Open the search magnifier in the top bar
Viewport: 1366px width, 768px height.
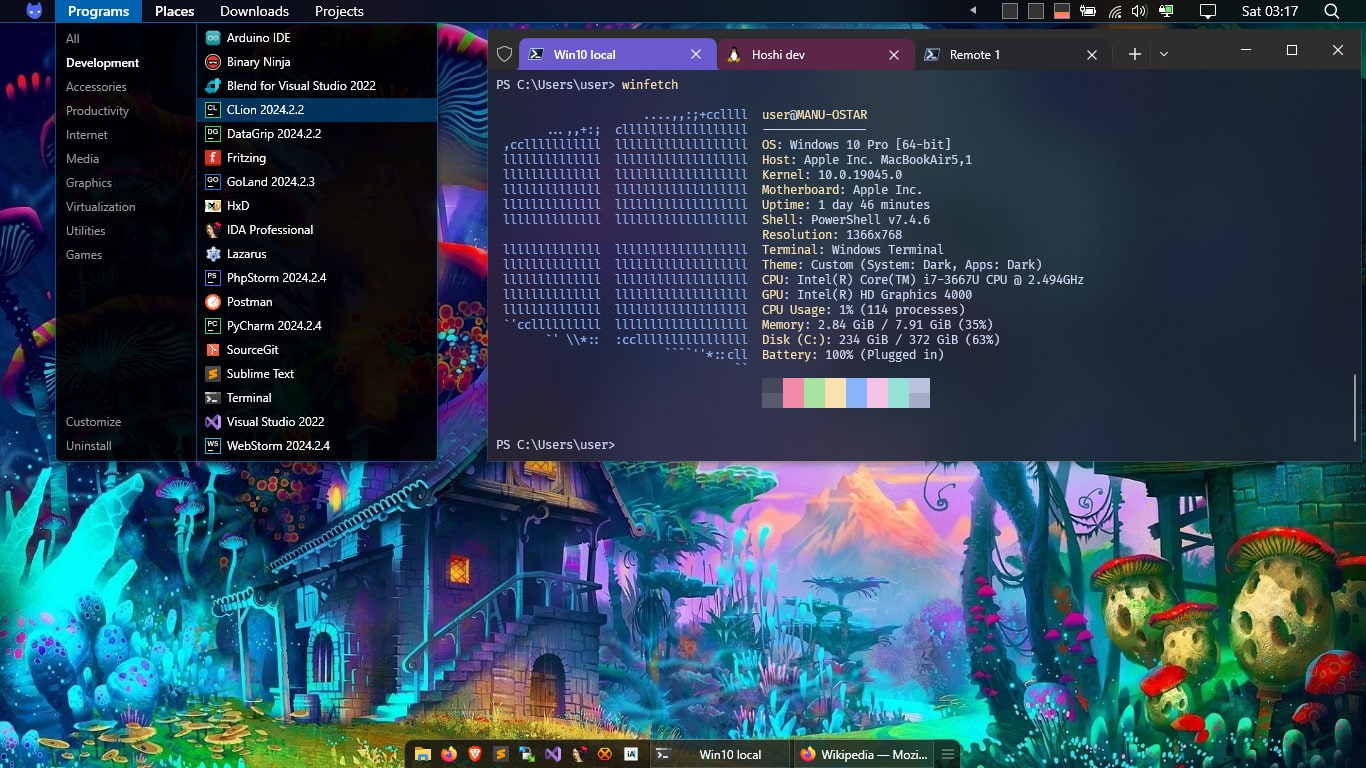click(x=1331, y=11)
